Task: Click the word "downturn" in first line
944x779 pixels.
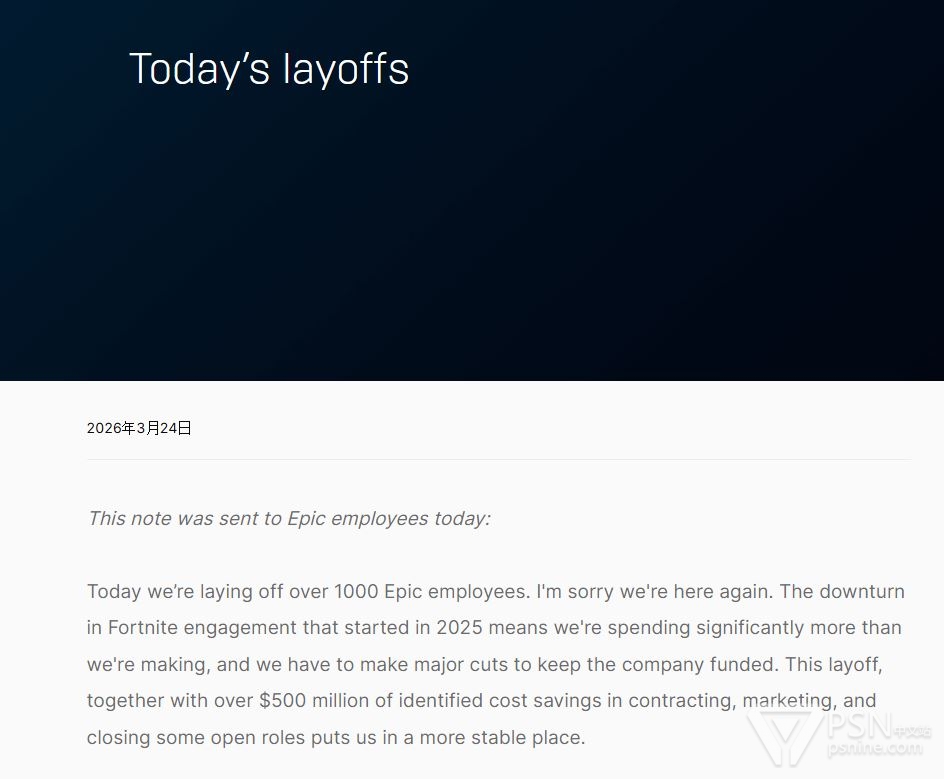Action: [861, 591]
